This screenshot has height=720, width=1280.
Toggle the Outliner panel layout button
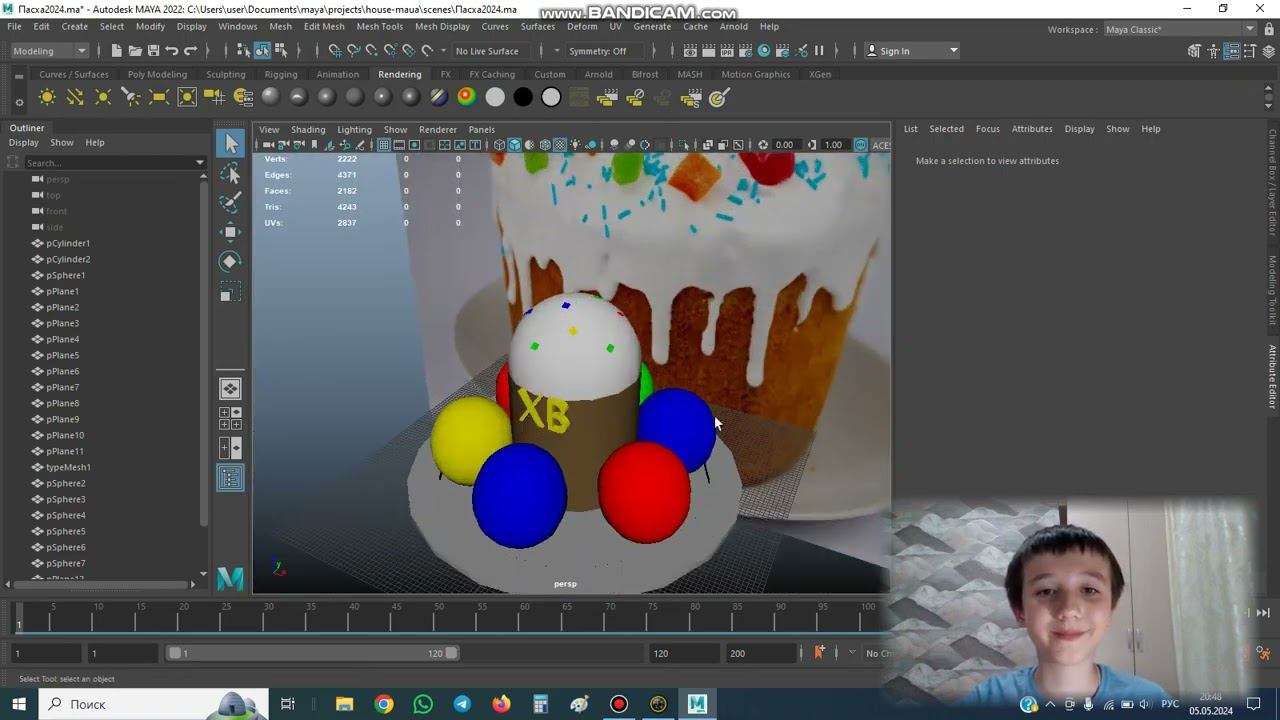point(230,478)
